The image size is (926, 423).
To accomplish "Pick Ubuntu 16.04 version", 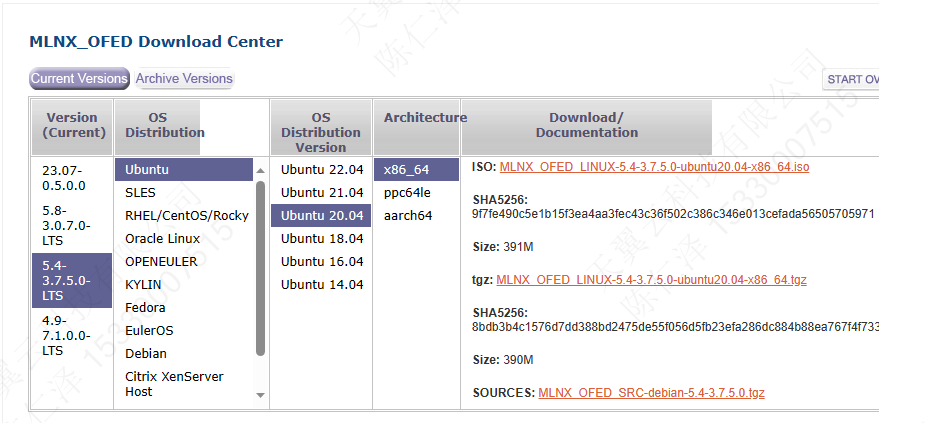I will pos(321,262).
